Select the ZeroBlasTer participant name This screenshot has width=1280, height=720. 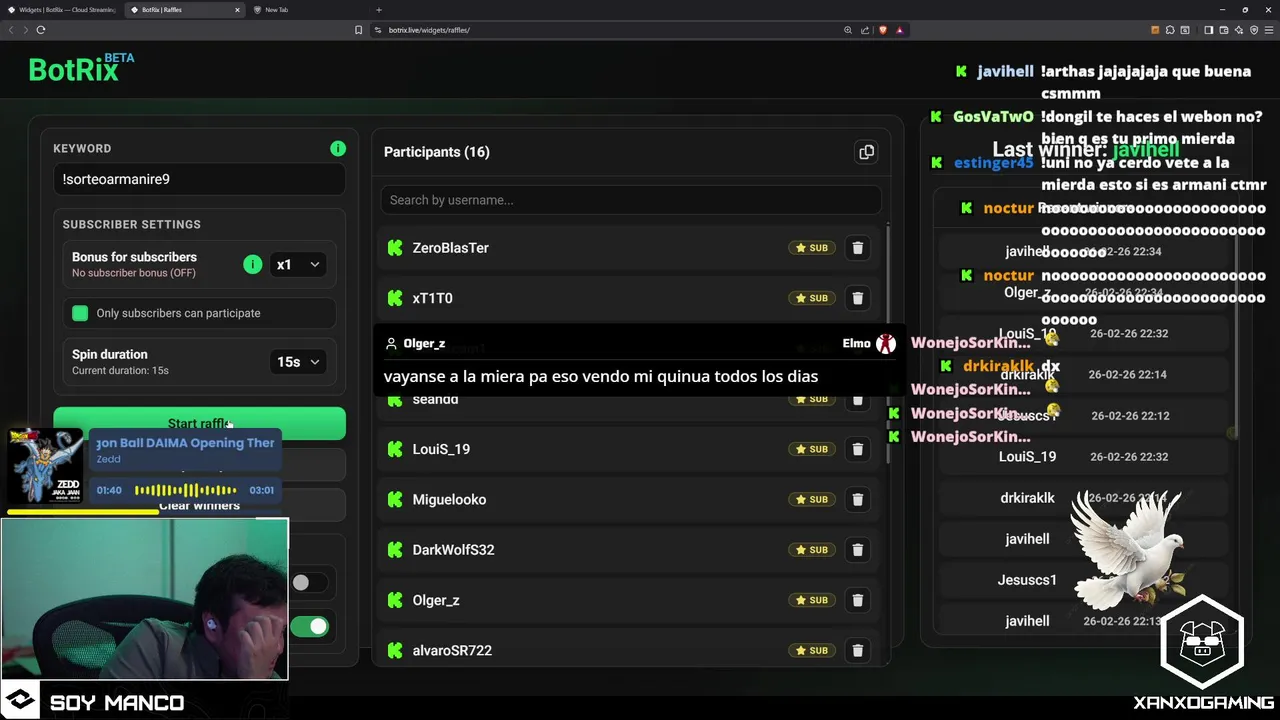tap(450, 248)
